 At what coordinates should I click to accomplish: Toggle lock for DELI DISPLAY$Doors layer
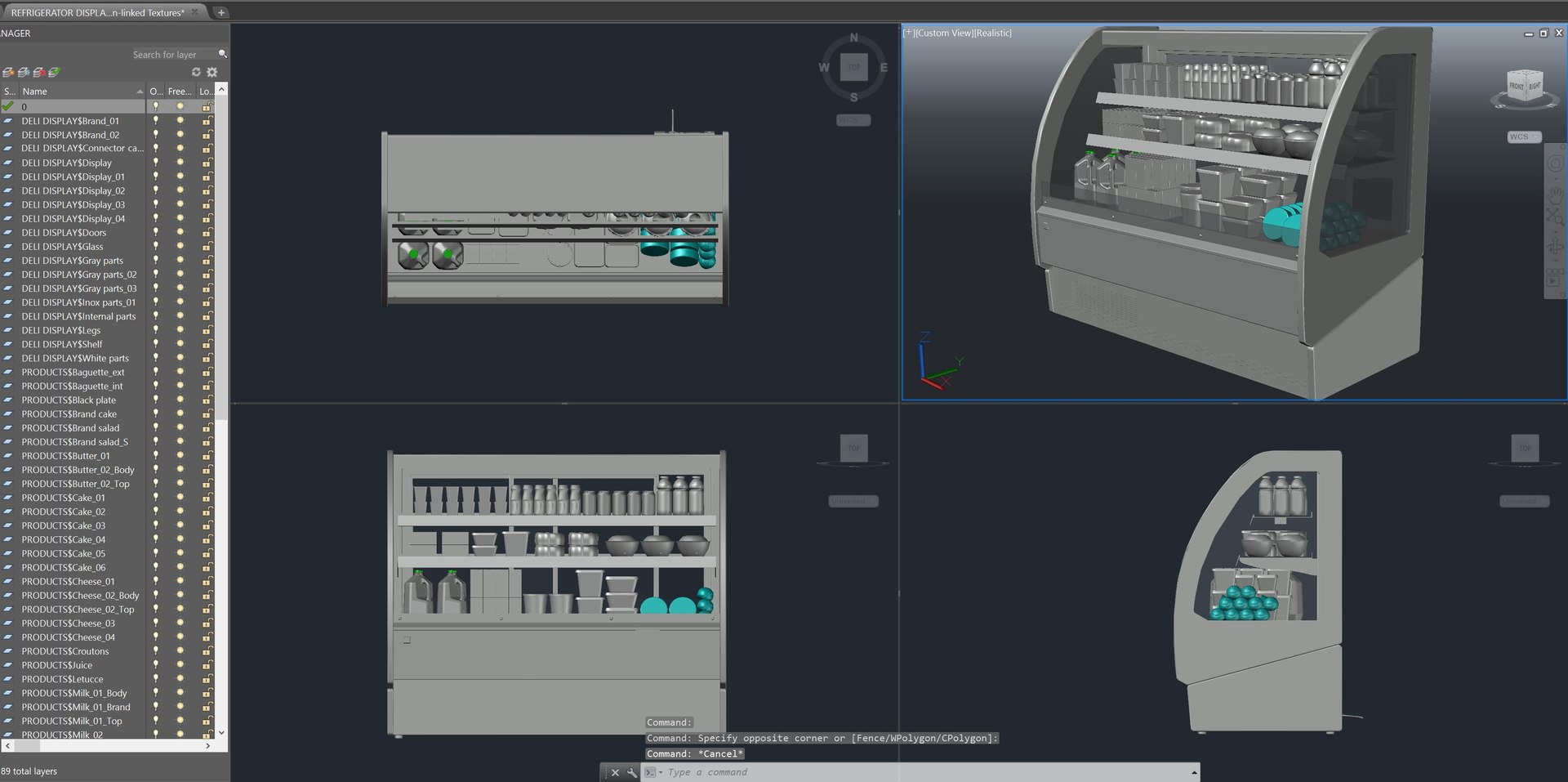[x=207, y=233]
